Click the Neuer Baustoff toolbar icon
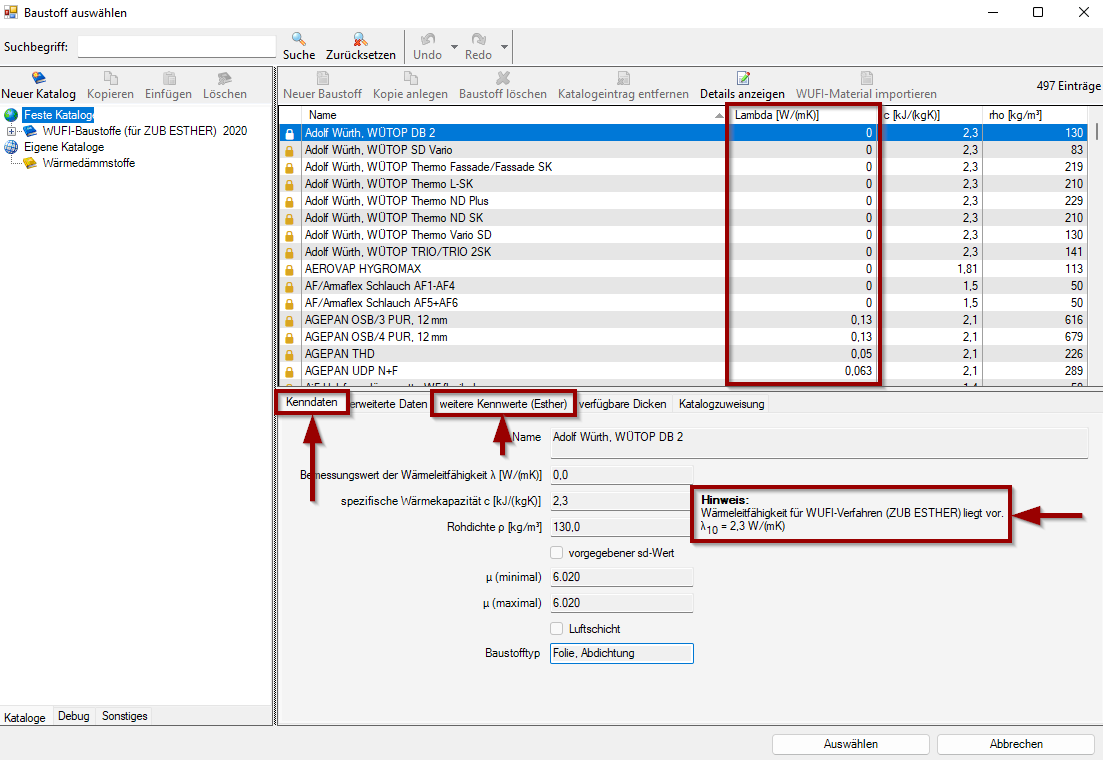 pyautogui.click(x=322, y=79)
